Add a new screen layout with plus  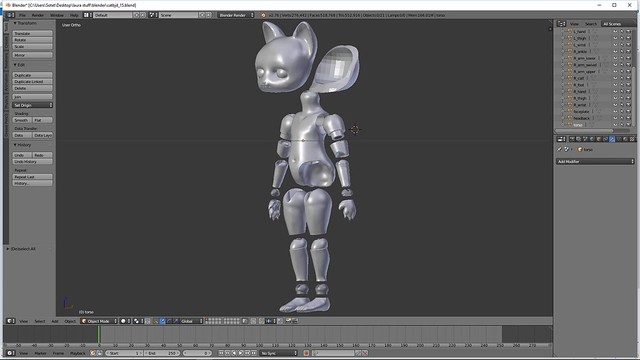[137, 15]
